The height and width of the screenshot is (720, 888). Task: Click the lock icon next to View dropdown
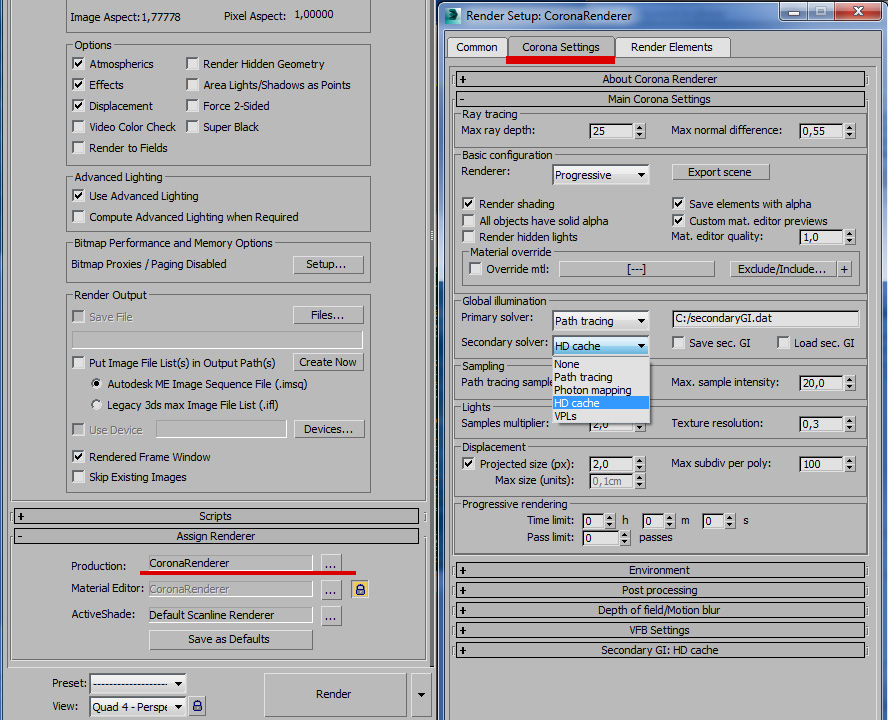(x=198, y=706)
